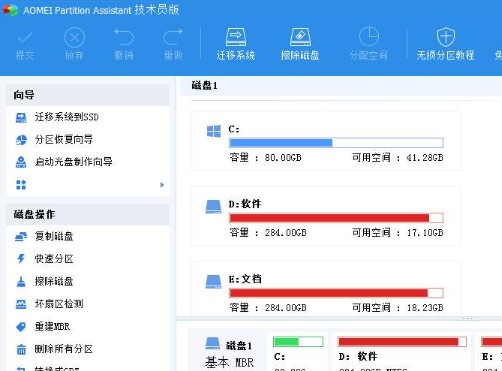502x371 pixels.
Task: Click the 分配空间 allocate space icon
Action: pos(368,36)
